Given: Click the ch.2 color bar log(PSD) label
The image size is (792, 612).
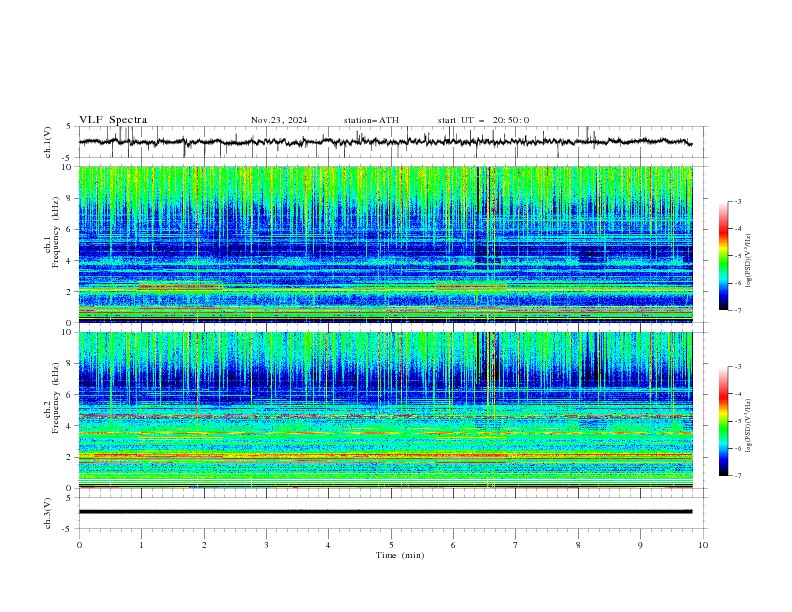Looking at the screenshot, I should coord(749,426).
